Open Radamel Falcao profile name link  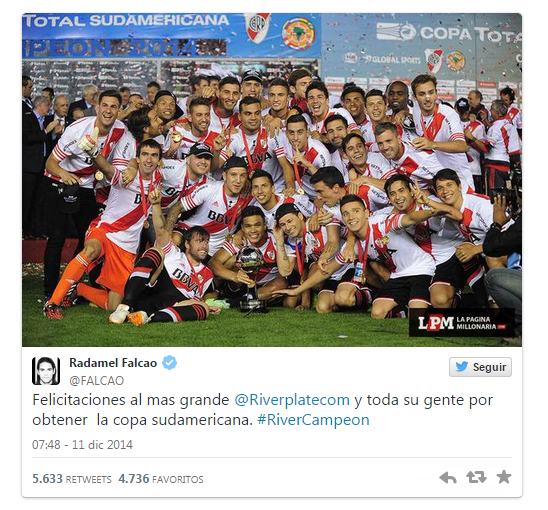[113, 363]
